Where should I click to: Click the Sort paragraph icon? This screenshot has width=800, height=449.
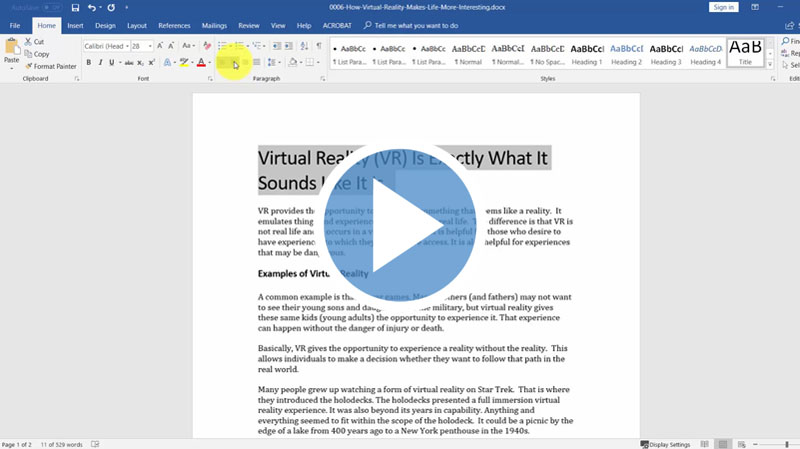303,46
